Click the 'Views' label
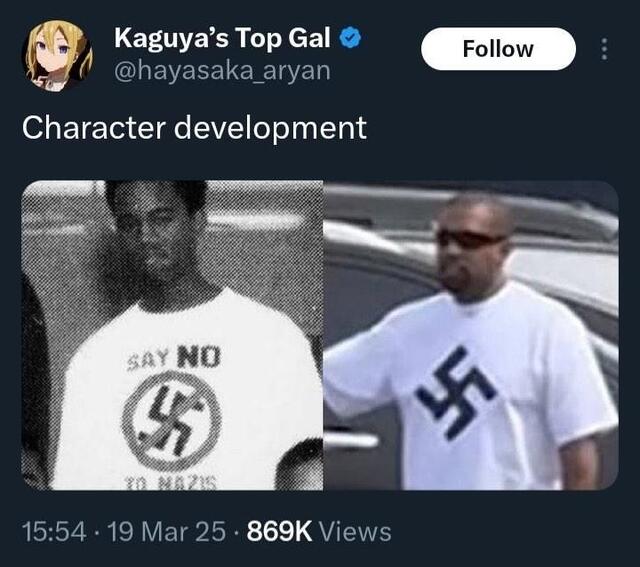 click(x=355, y=531)
